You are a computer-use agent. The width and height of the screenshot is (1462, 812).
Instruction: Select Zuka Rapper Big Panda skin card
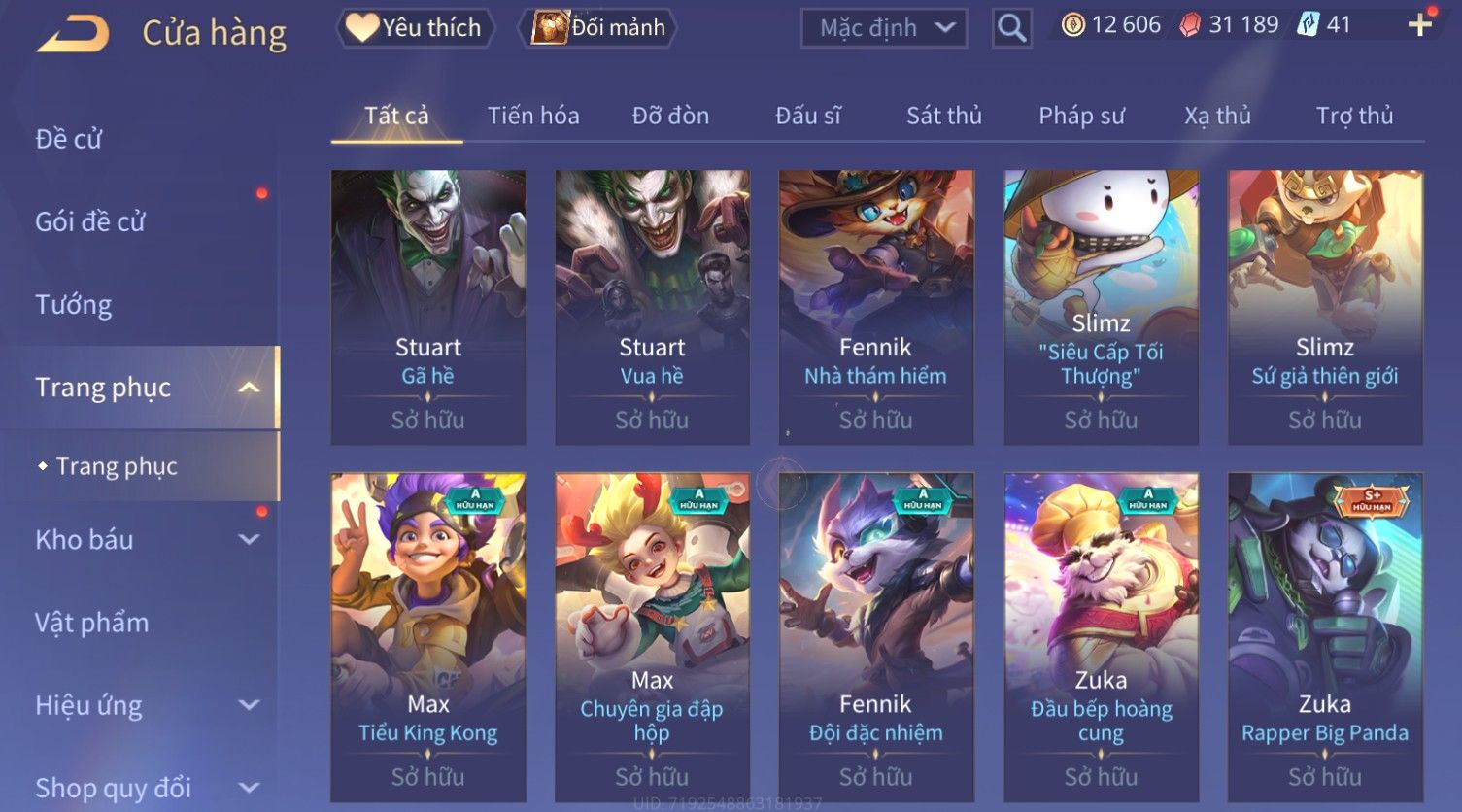pyautogui.click(x=1325, y=637)
